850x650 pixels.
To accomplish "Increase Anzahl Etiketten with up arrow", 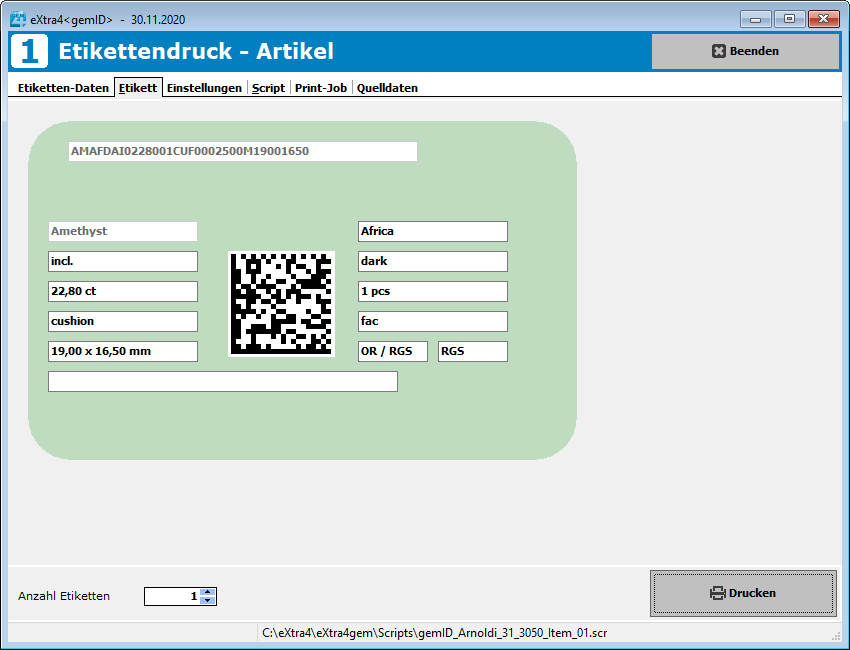I will pyautogui.click(x=208, y=592).
